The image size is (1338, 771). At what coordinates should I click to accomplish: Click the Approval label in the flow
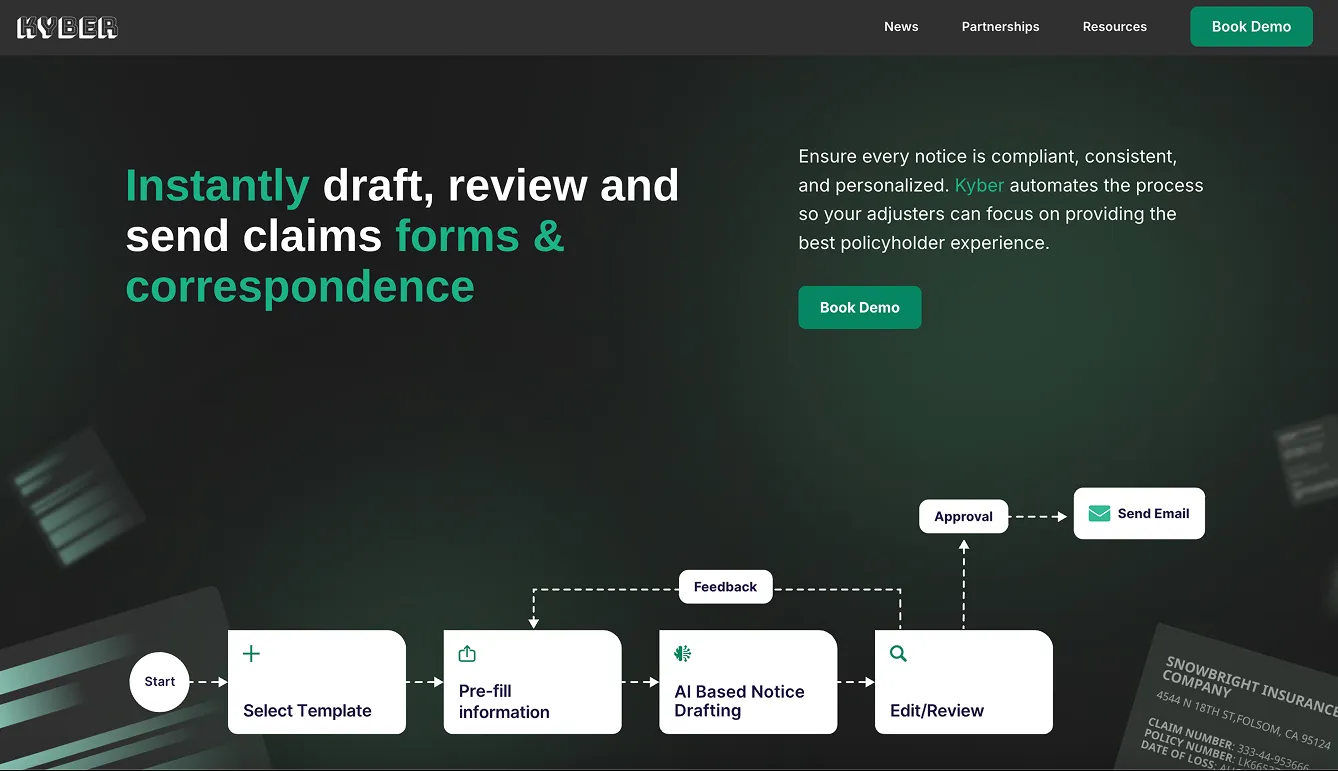(963, 517)
